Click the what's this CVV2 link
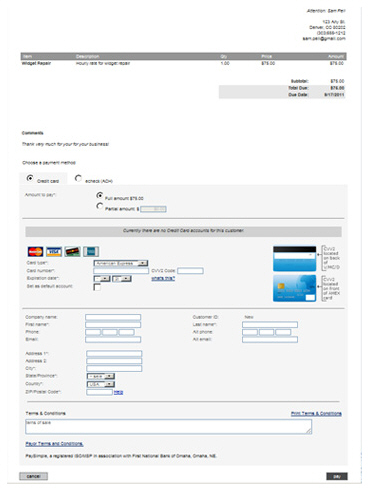 pyautogui.click(x=163, y=278)
